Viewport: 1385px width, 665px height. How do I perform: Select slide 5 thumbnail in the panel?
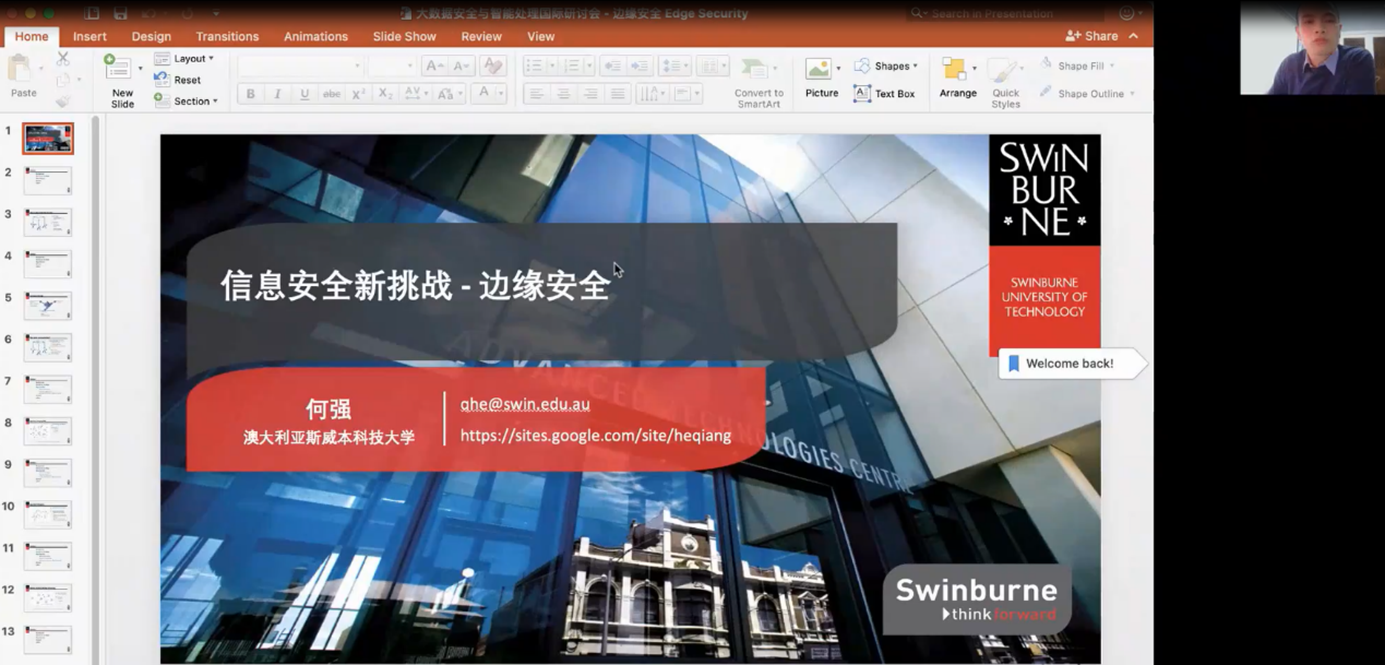pyautogui.click(x=48, y=305)
